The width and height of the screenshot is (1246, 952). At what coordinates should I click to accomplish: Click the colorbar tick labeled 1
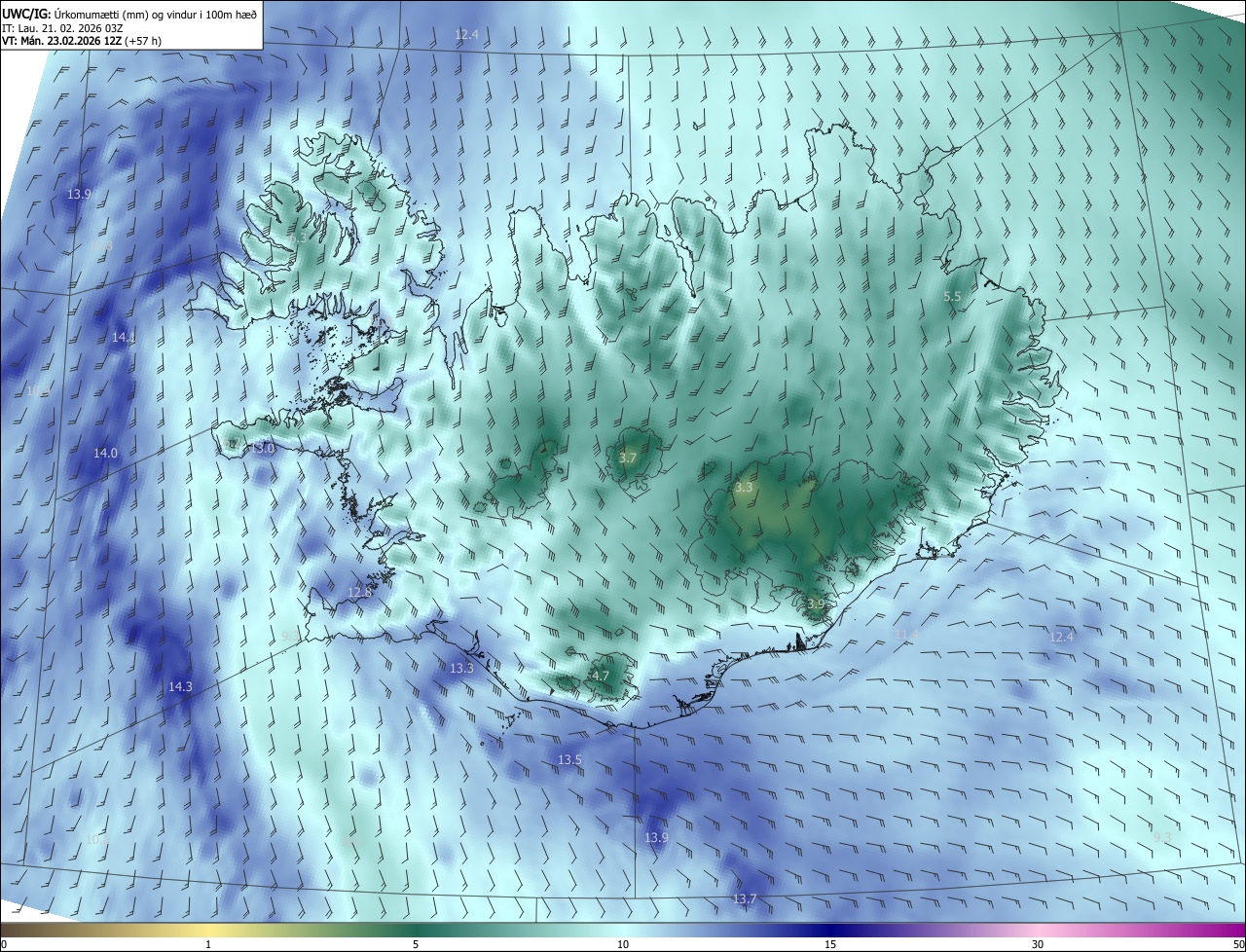[208, 944]
